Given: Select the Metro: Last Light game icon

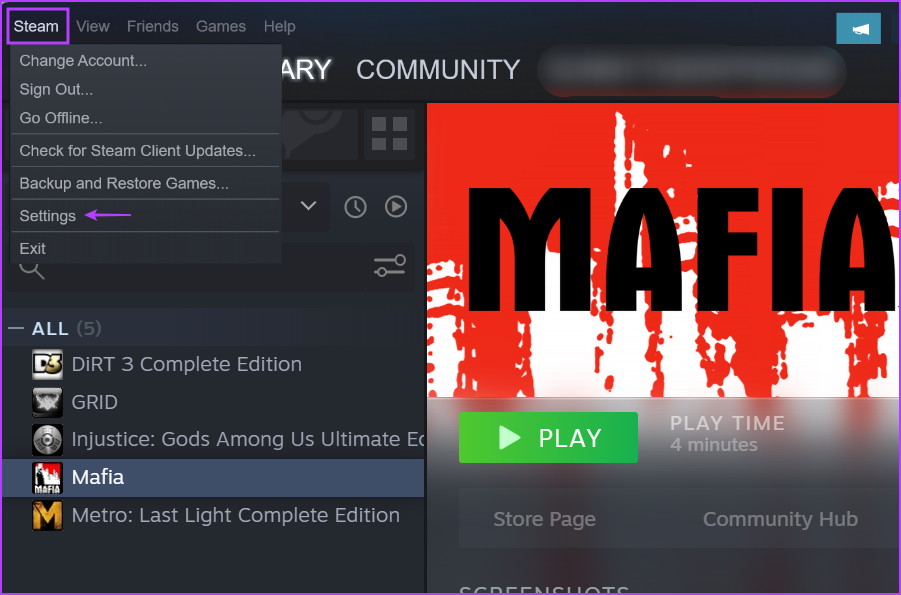Looking at the screenshot, I should point(47,515).
